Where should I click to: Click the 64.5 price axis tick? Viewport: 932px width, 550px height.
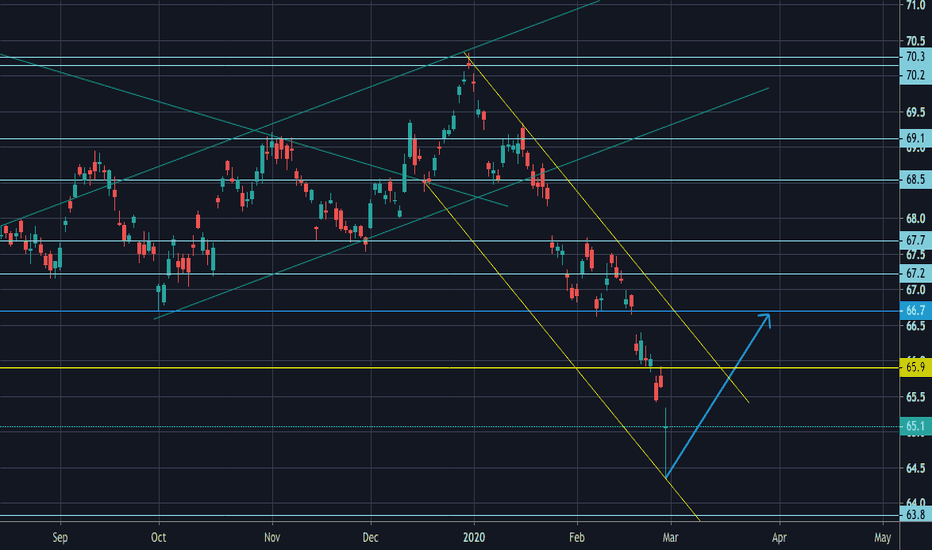915,469
